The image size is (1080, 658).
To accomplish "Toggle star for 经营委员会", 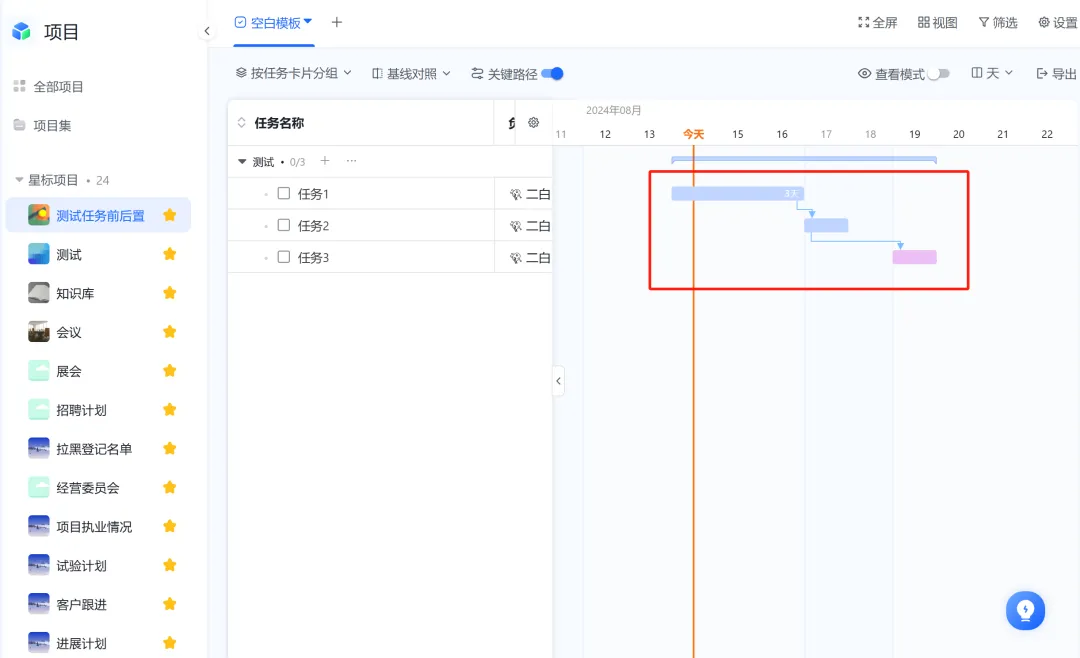I will [169, 488].
